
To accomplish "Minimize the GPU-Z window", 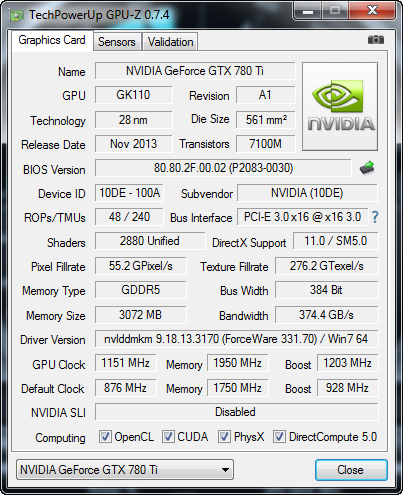I will tap(308, 11).
